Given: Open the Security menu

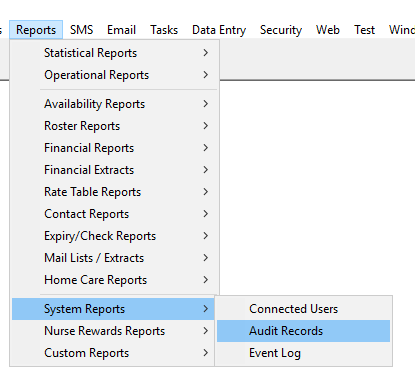Looking at the screenshot, I should pyautogui.click(x=281, y=30).
